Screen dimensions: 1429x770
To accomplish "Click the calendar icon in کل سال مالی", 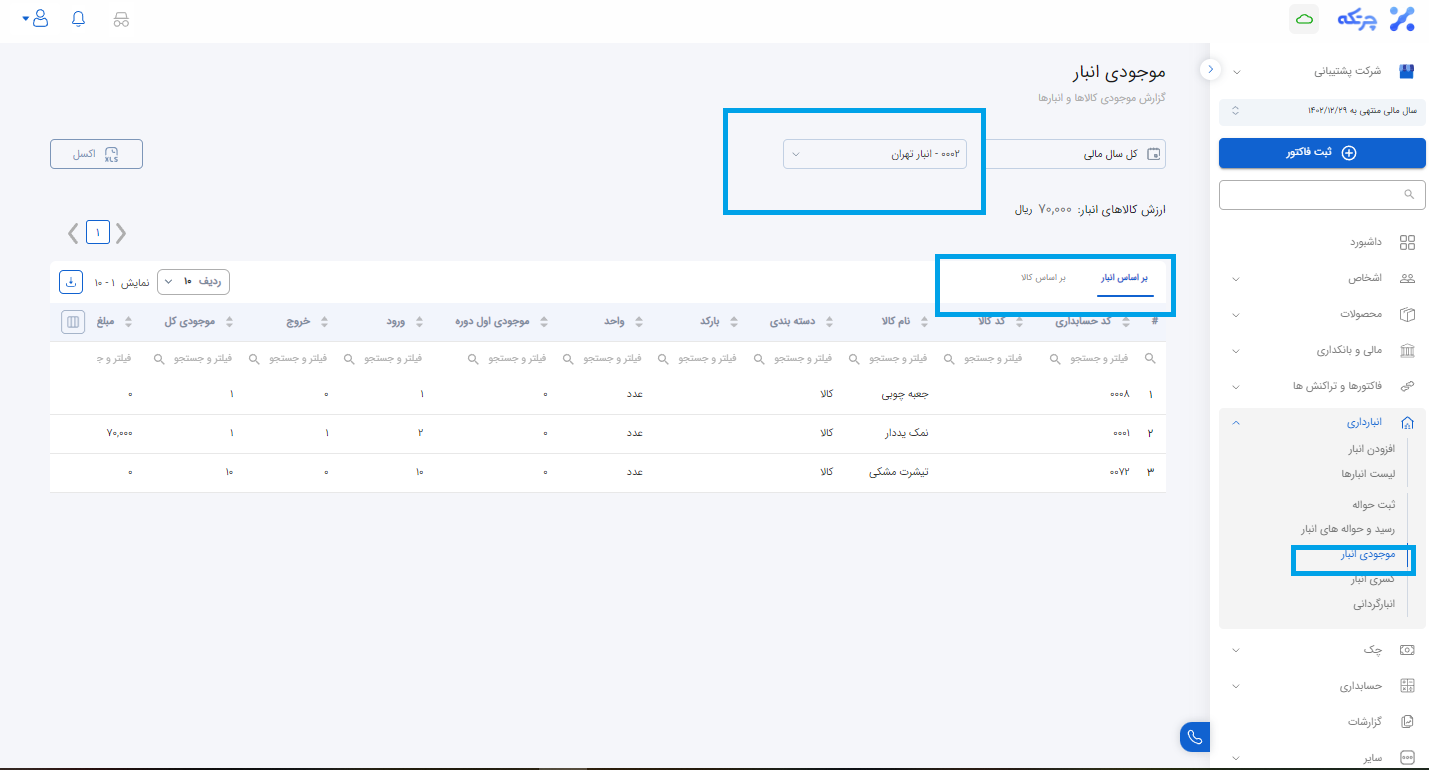I will point(1153,154).
